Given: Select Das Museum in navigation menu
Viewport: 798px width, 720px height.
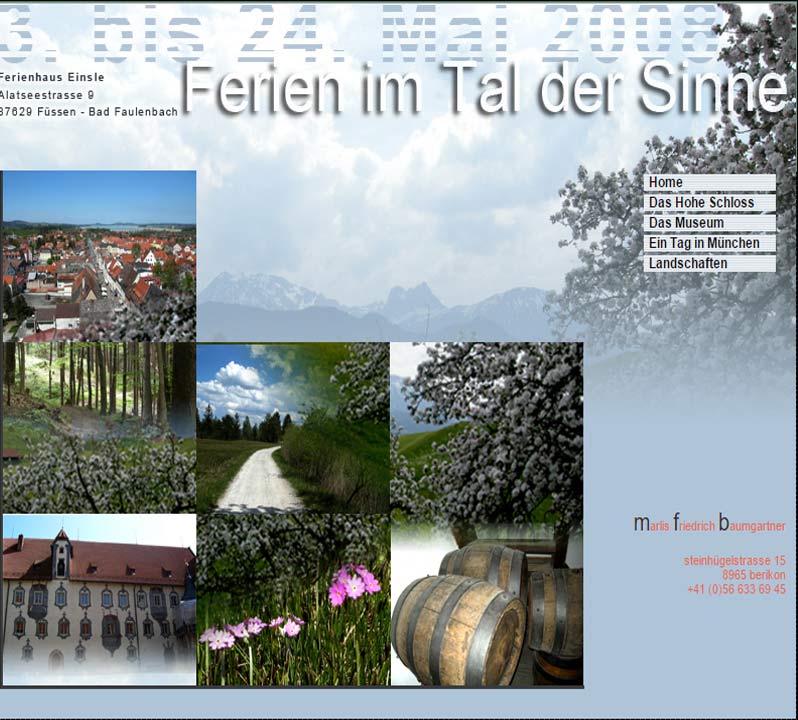Looking at the screenshot, I should [x=709, y=223].
